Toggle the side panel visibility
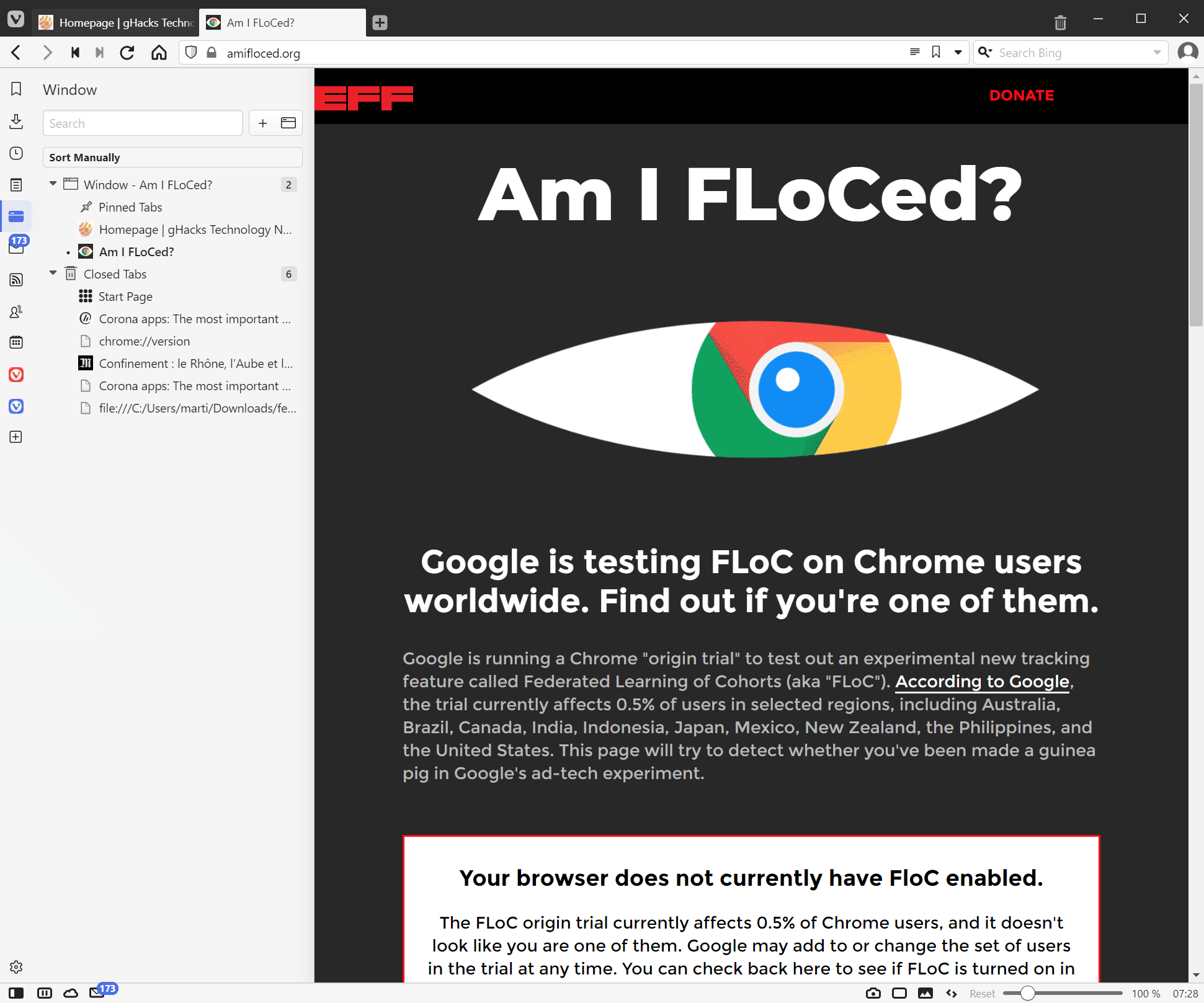Image resolution: width=1204 pixels, height=1003 pixels. 16,993
